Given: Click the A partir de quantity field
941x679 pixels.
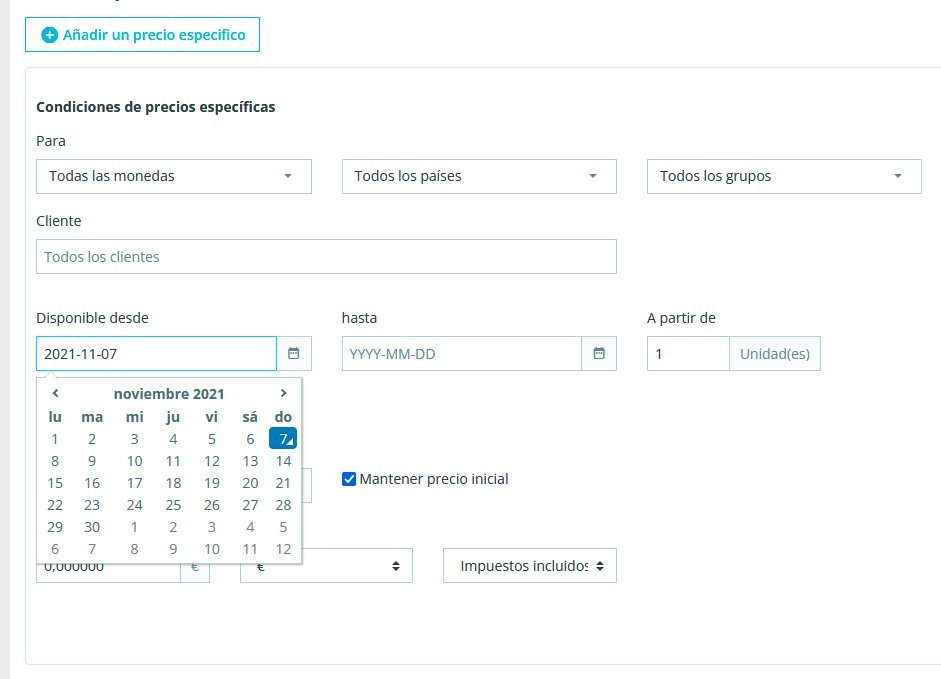Looking at the screenshot, I should point(688,354).
